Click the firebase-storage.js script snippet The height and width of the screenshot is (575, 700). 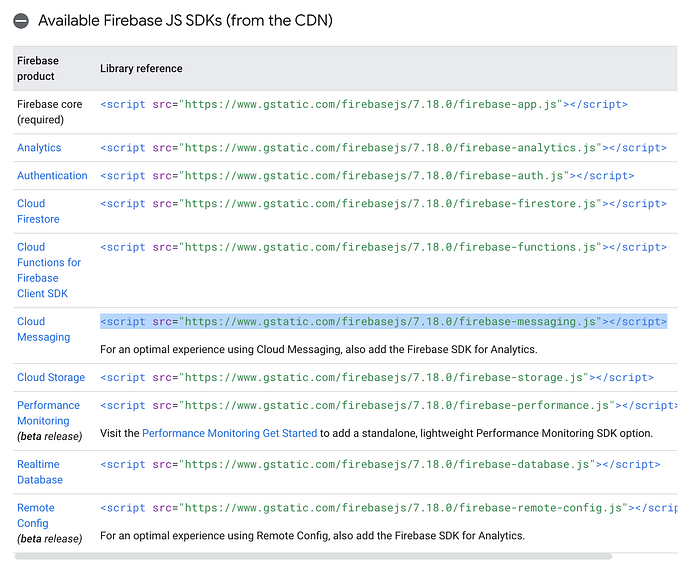(377, 378)
